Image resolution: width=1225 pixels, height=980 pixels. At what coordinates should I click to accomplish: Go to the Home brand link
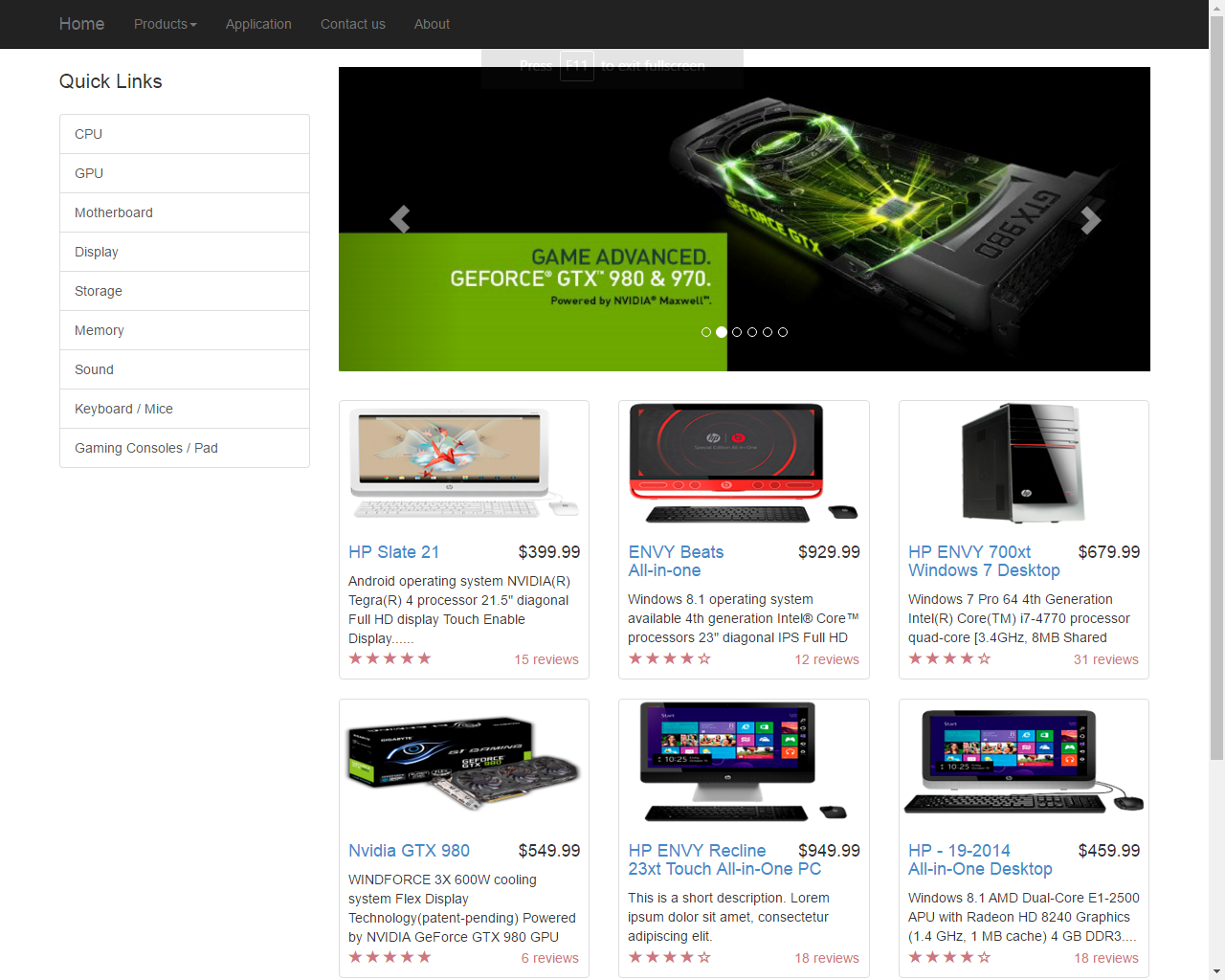81,24
